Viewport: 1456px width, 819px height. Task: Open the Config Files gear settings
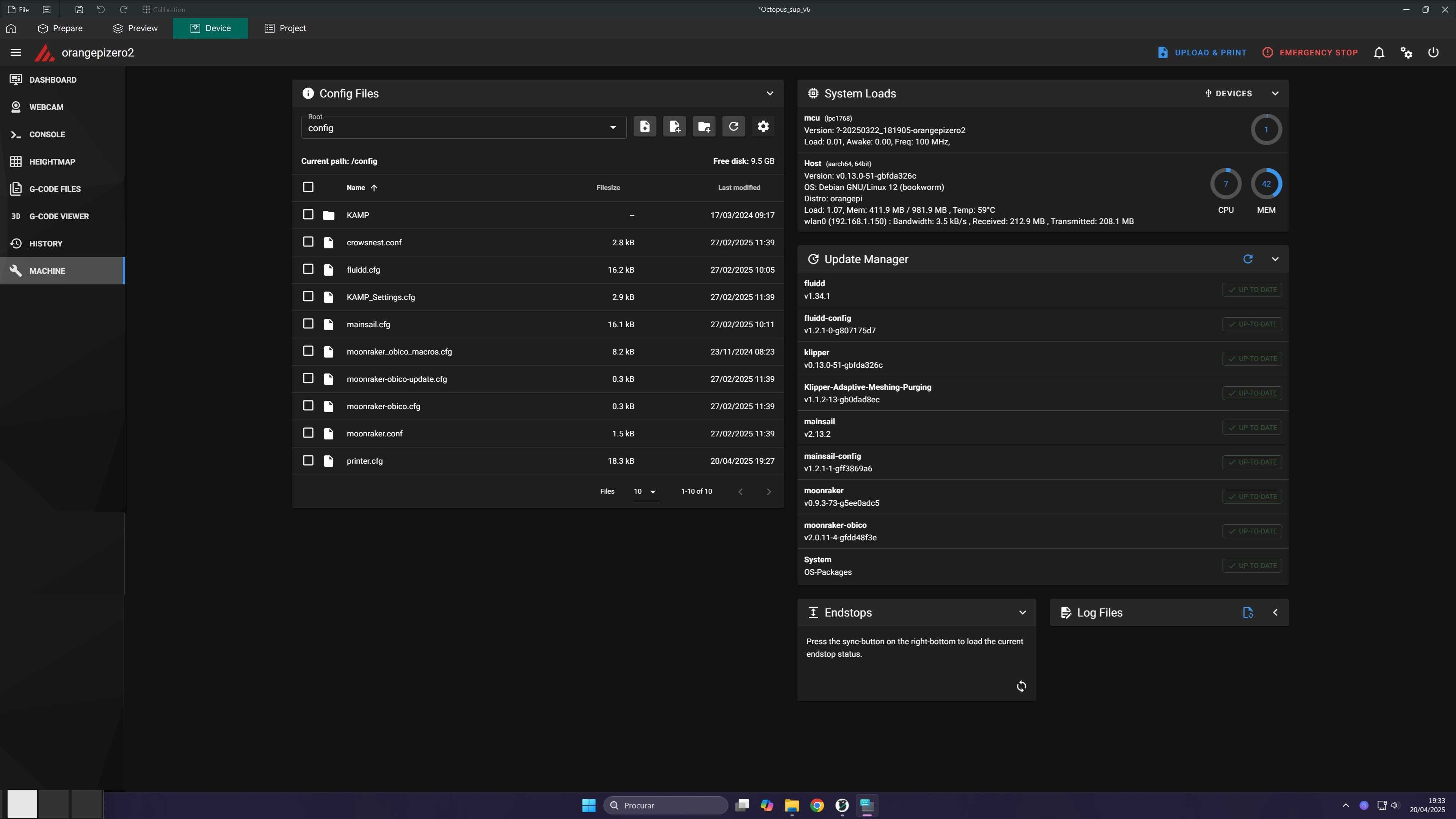[763, 127]
